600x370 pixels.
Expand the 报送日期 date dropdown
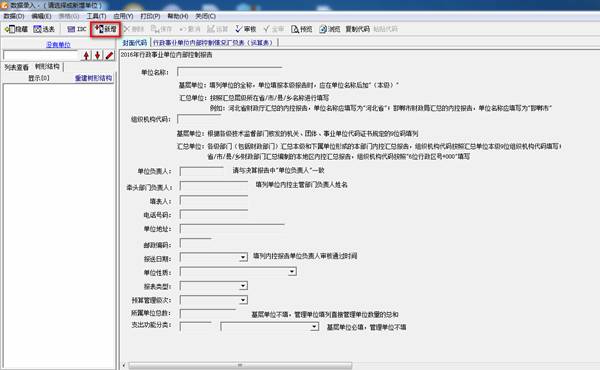243,258
